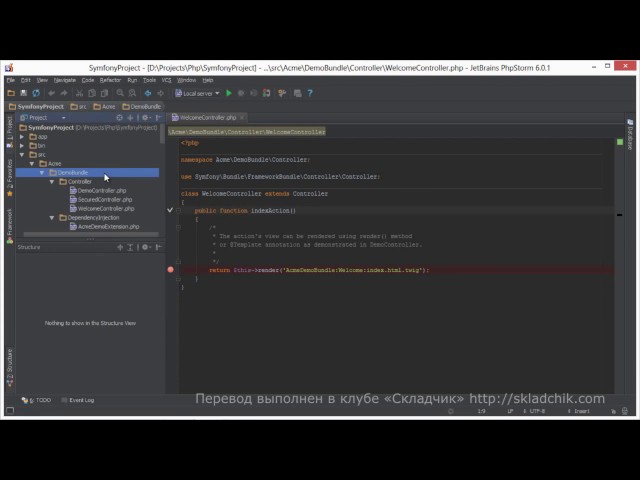Toggle the Favorites side panel
This screenshot has height=480, width=640.
tap(10, 178)
